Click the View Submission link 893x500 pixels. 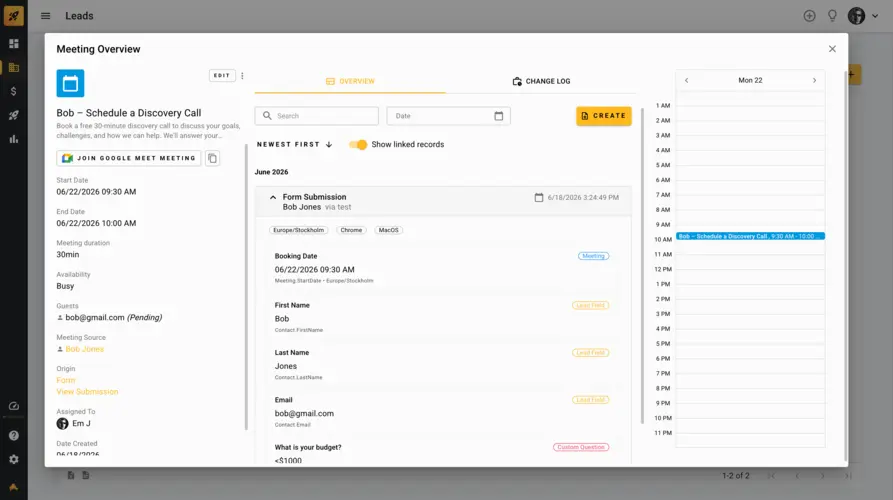(x=87, y=392)
